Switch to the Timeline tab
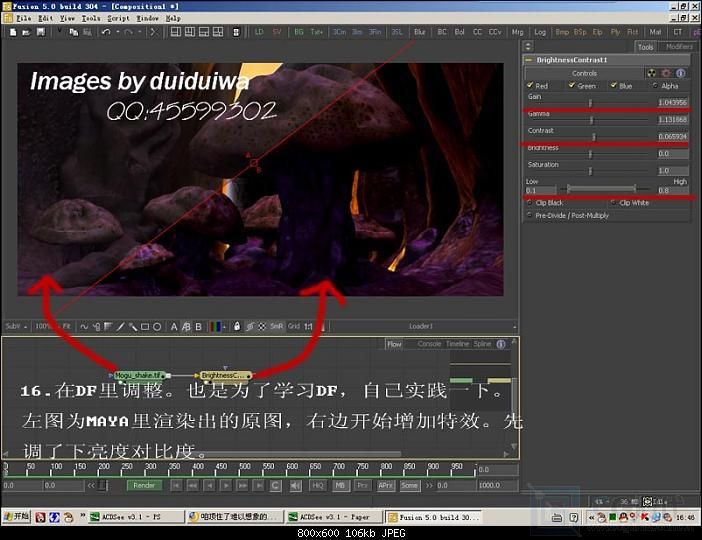702x540 pixels. pyautogui.click(x=457, y=344)
